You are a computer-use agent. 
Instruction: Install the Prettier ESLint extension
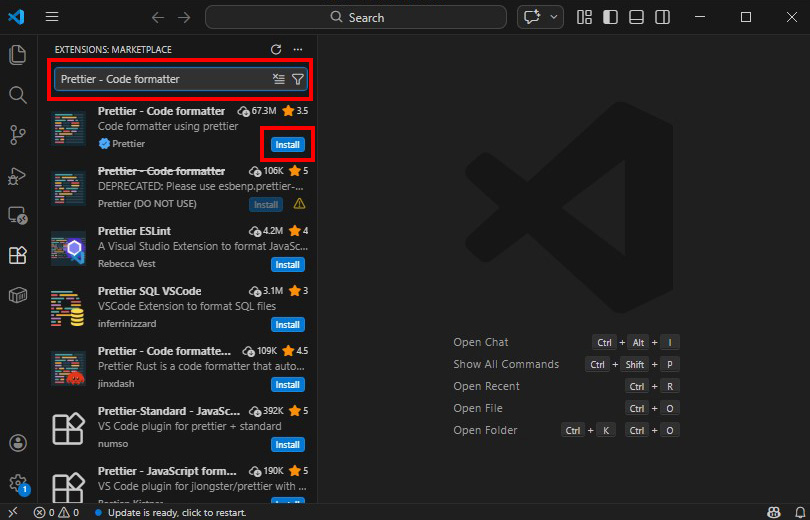coord(287,265)
